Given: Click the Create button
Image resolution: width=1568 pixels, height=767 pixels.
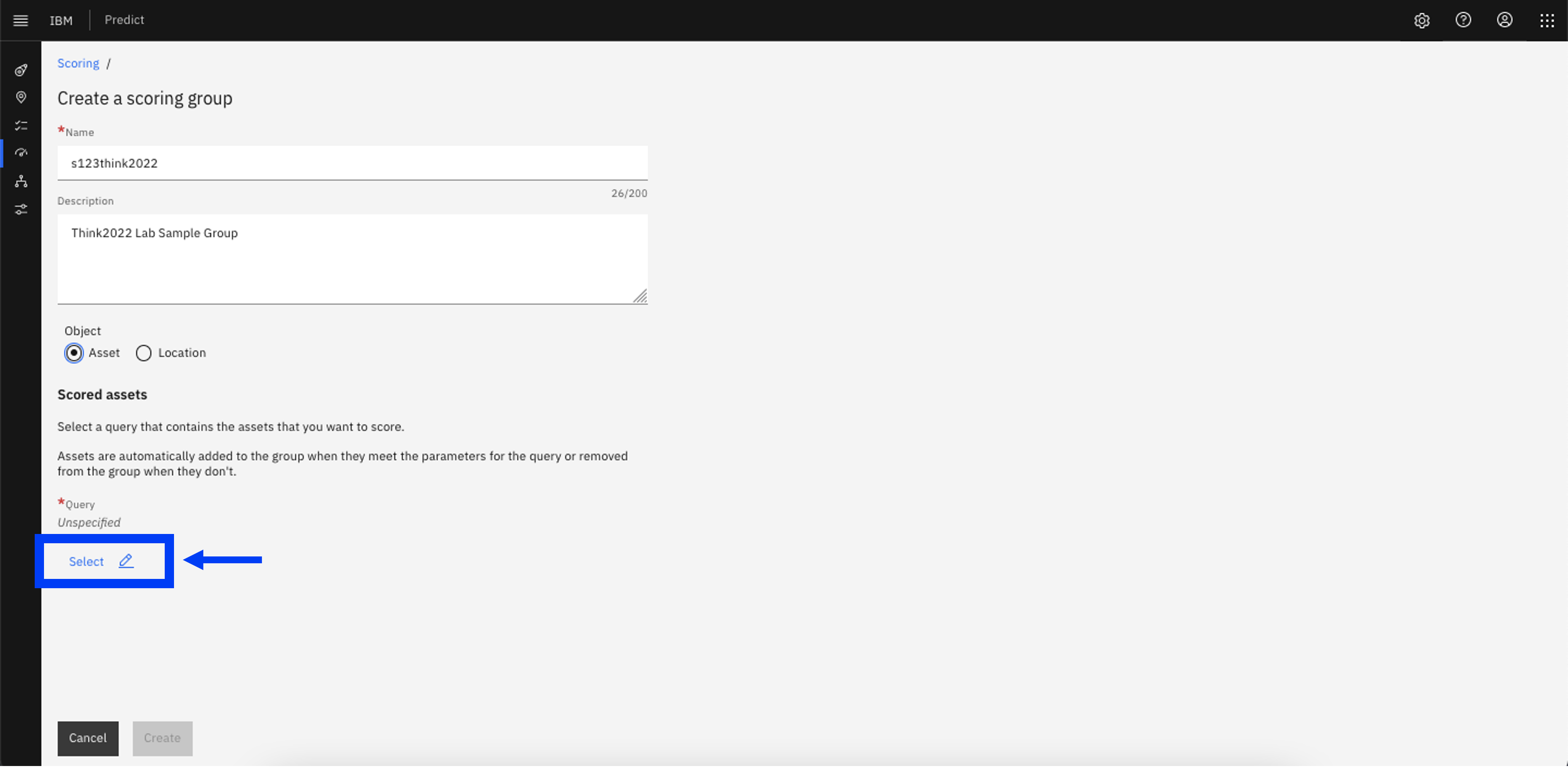Looking at the screenshot, I should (x=162, y=738).
